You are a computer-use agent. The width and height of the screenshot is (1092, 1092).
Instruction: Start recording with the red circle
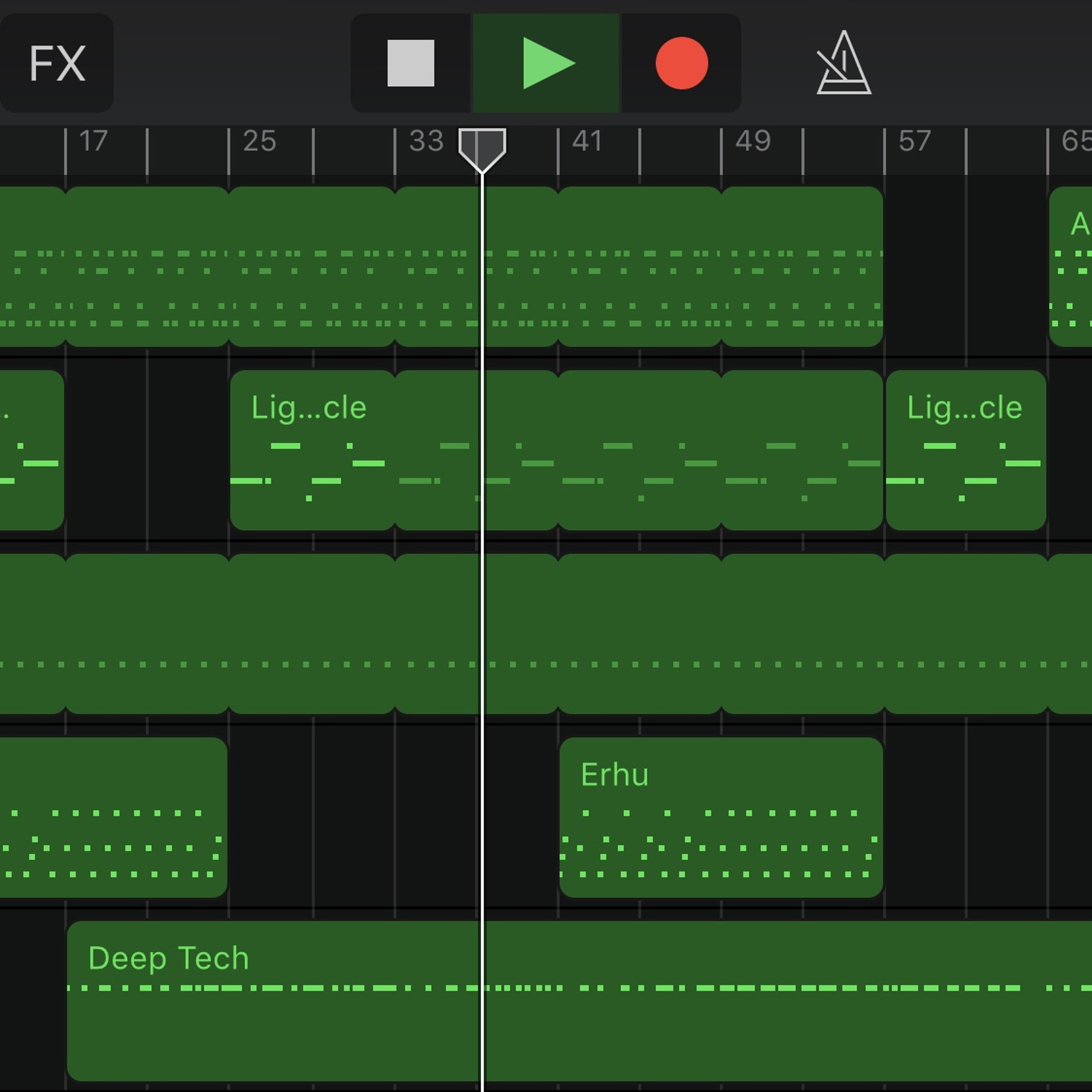pos(681,63)
